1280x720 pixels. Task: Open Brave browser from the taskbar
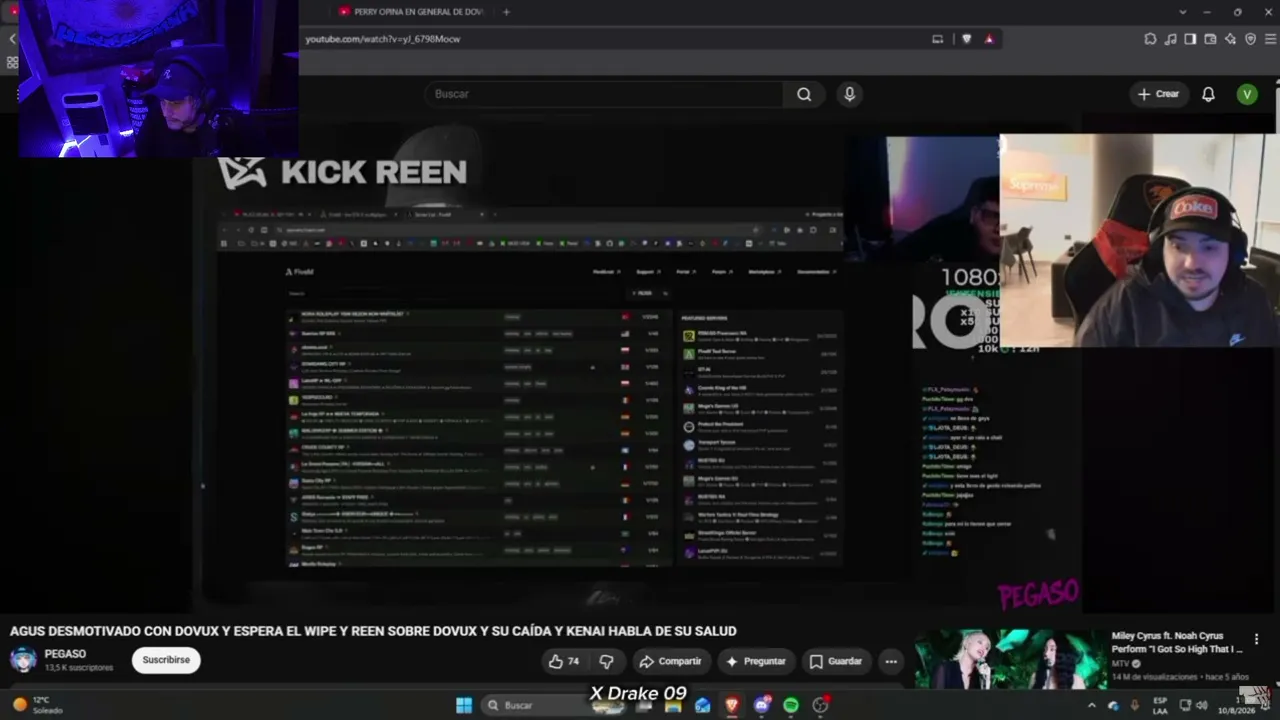click(732, 705)
